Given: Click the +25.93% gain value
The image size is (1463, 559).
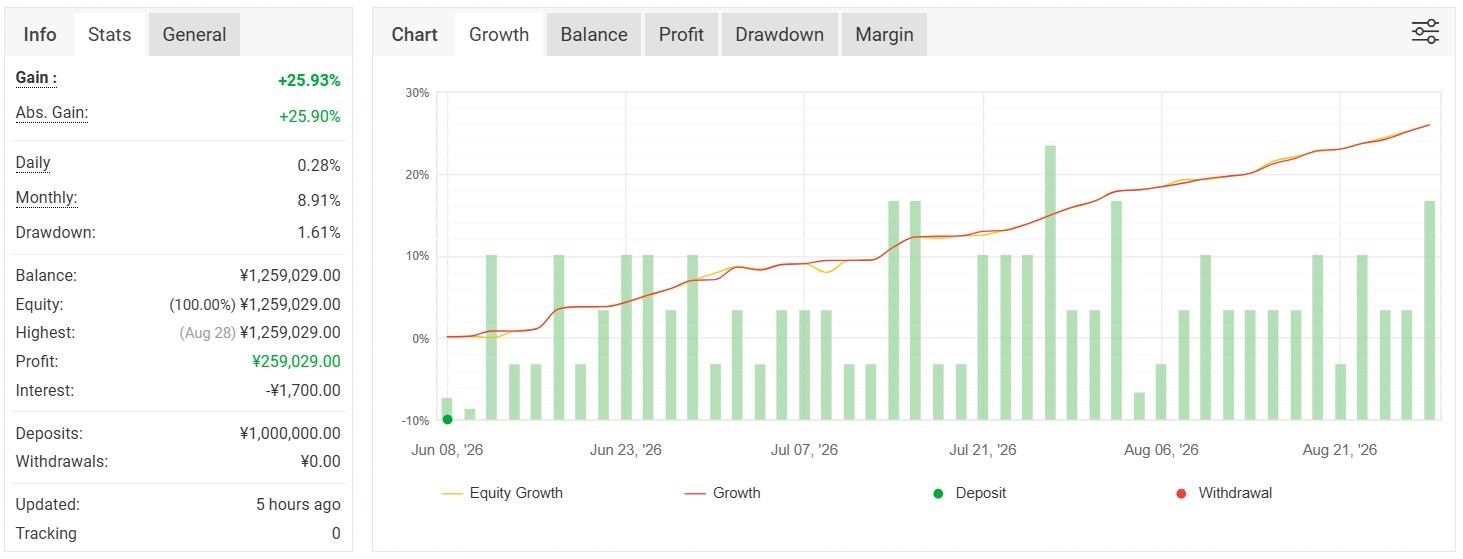Looking at the screenshot, I should tap(309, 81).
